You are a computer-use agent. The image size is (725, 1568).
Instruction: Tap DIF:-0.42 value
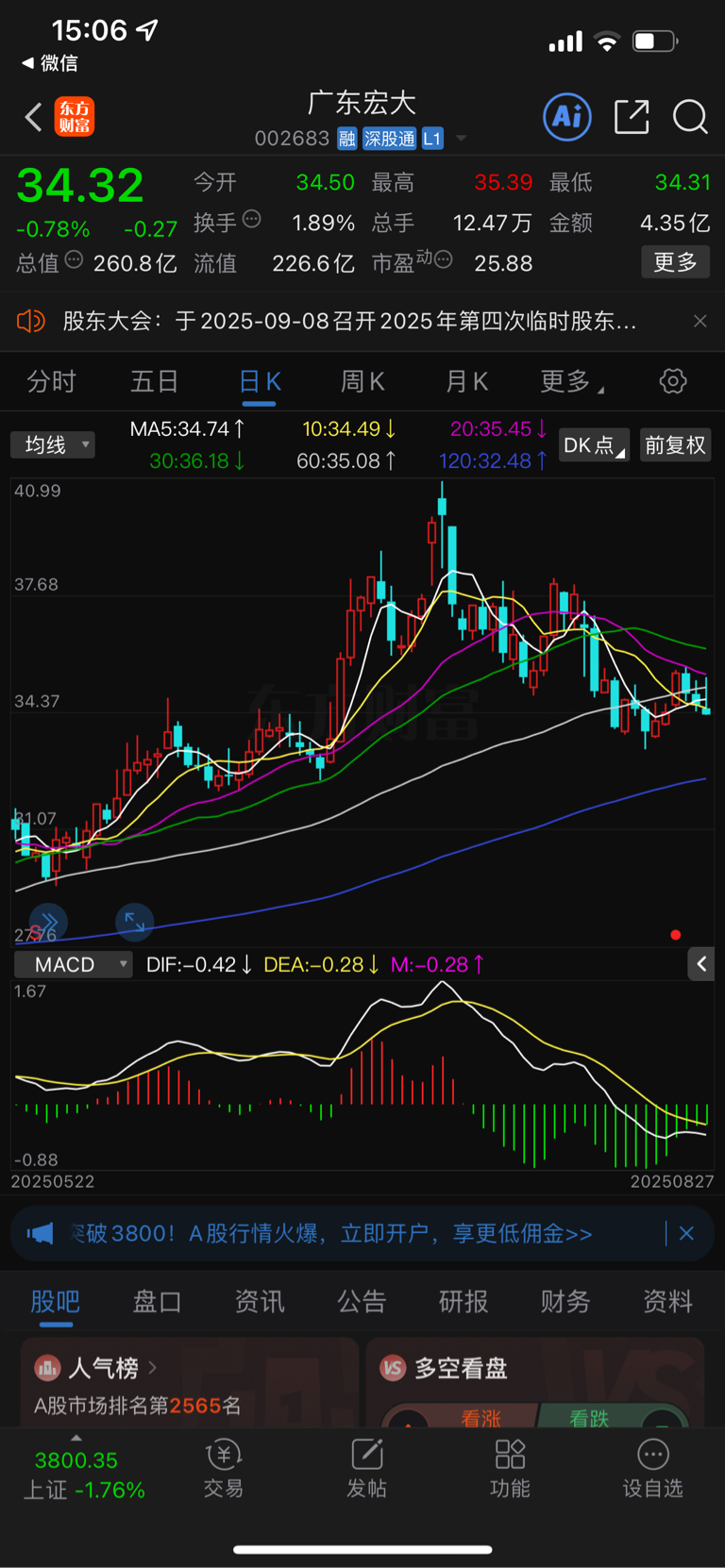pyautogui.click(x=199, y=964)
